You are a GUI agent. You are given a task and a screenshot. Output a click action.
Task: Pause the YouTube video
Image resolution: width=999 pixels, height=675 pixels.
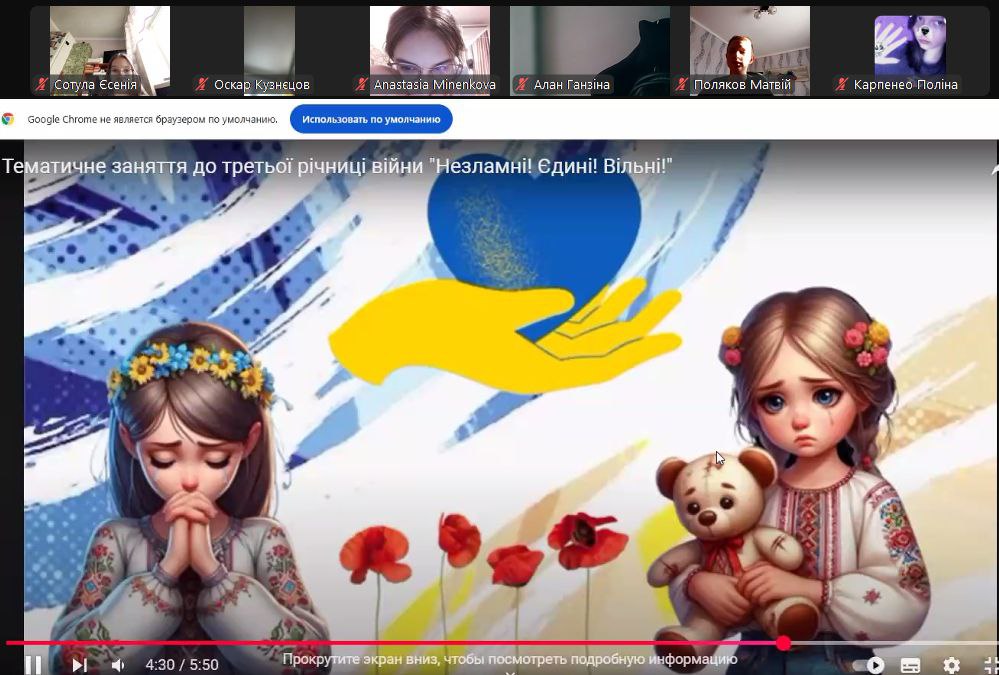point(33,664)
